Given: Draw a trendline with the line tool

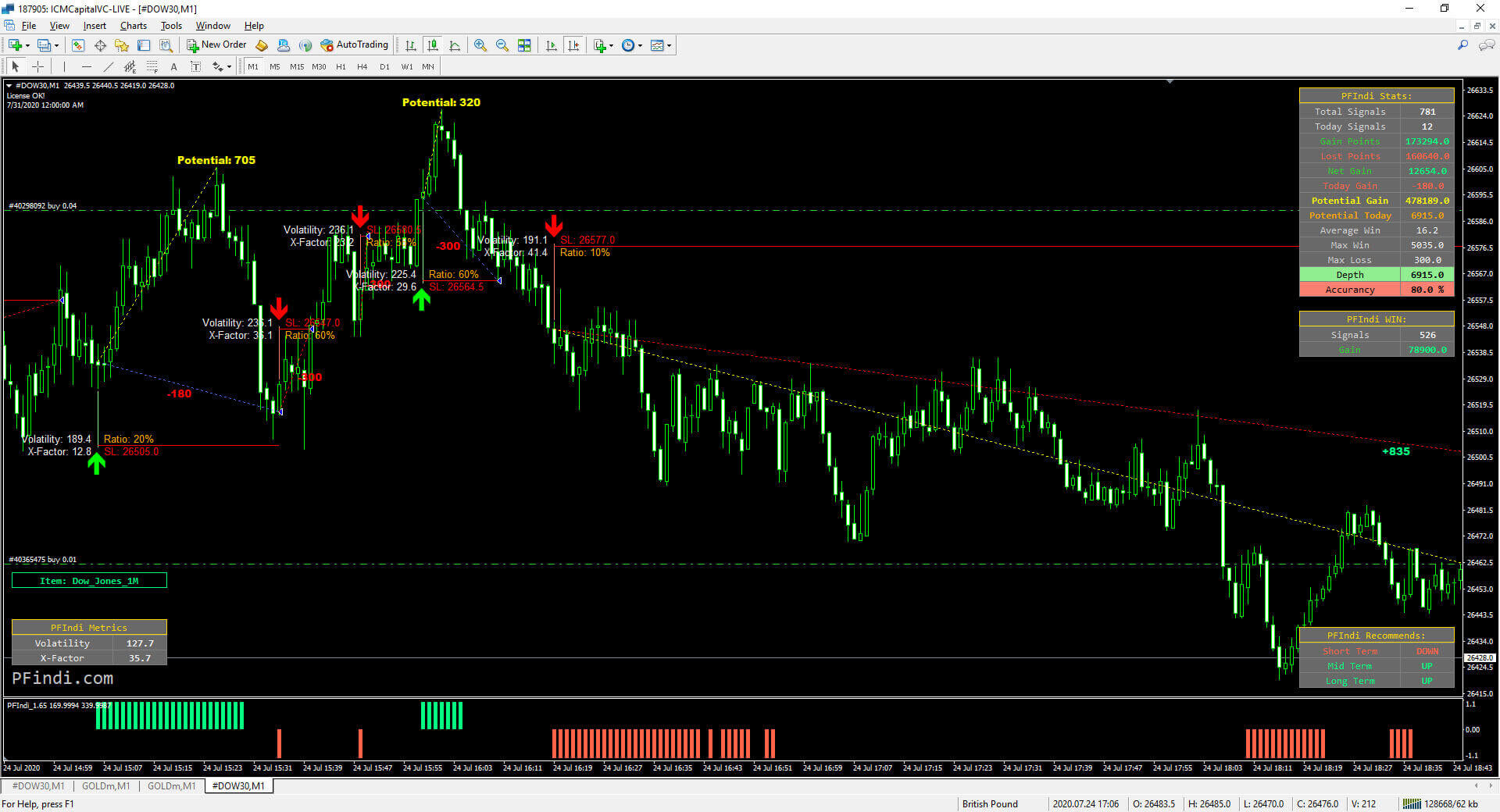Looking at the screenshot, I should point(109,67).
